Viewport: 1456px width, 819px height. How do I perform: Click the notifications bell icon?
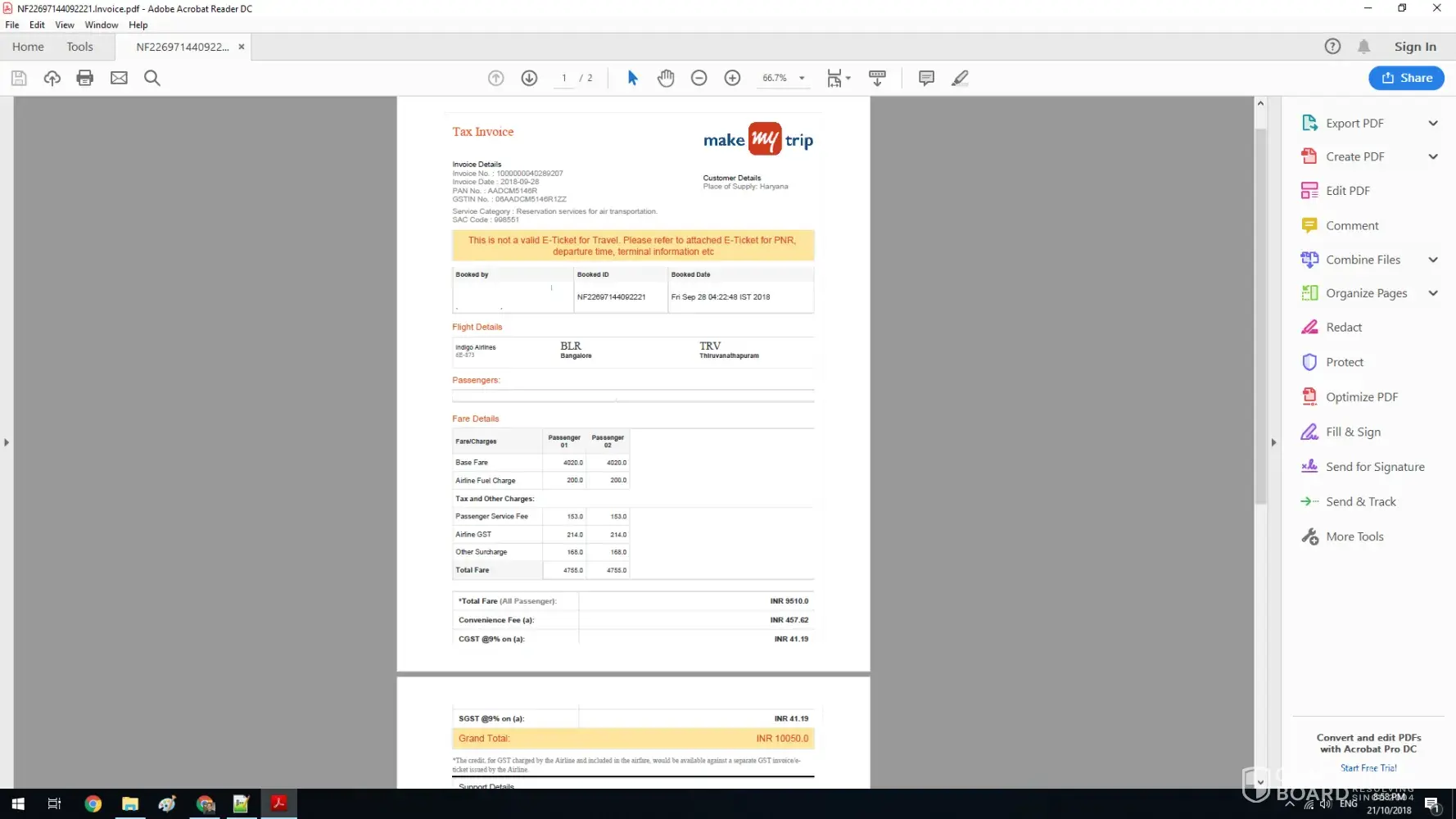(x=1363, y=47)
